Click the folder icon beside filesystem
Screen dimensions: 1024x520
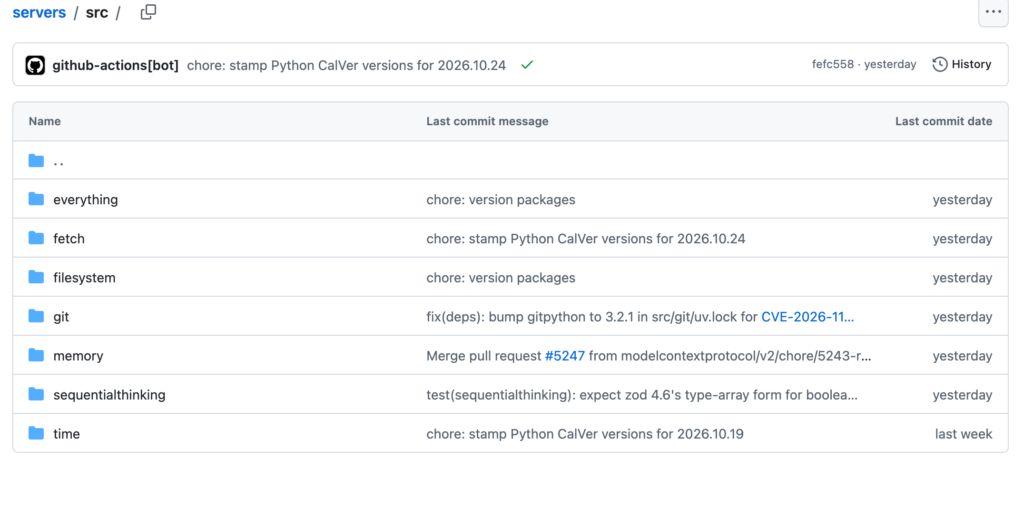coord(37,277)
